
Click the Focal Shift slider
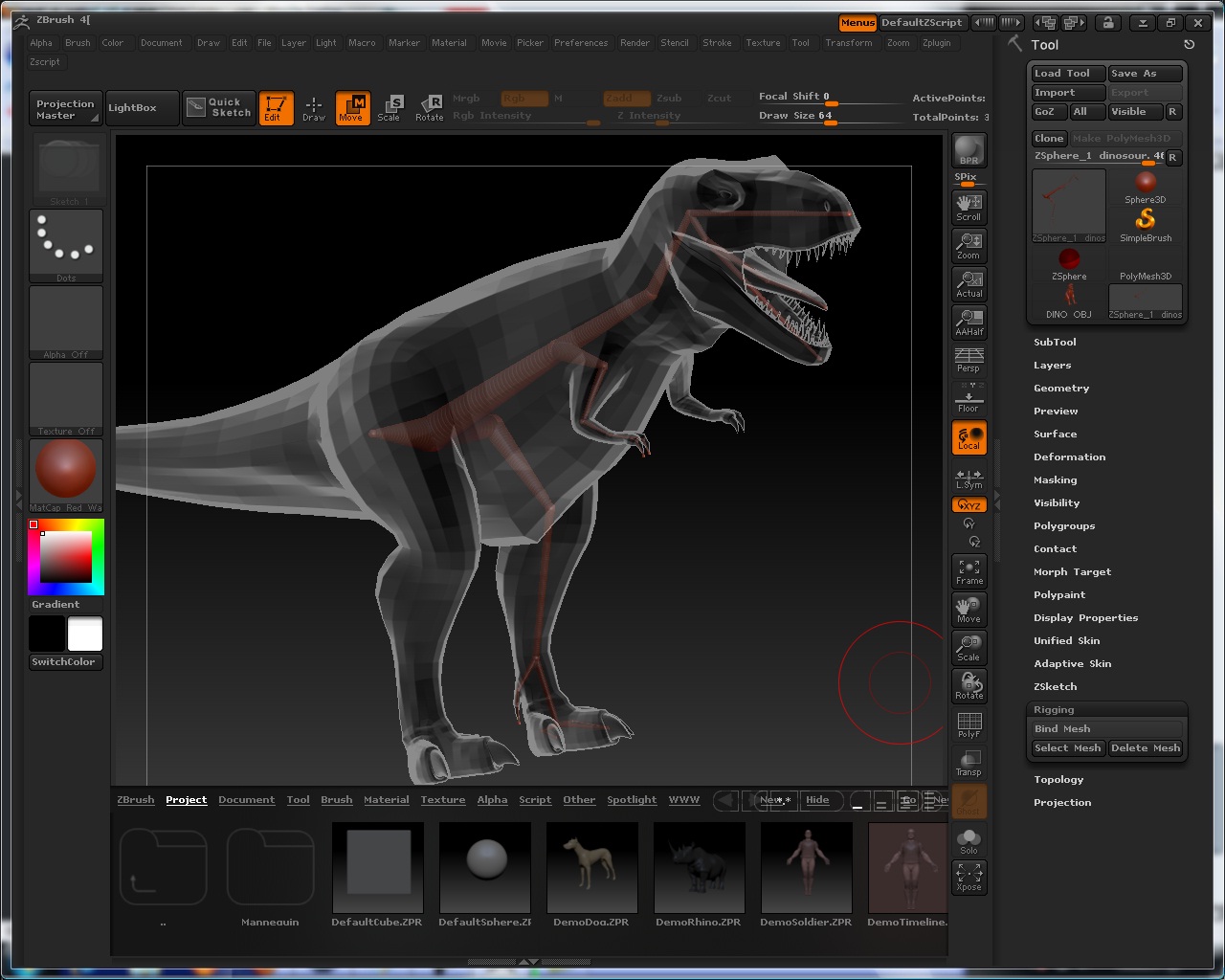[829, 98]
